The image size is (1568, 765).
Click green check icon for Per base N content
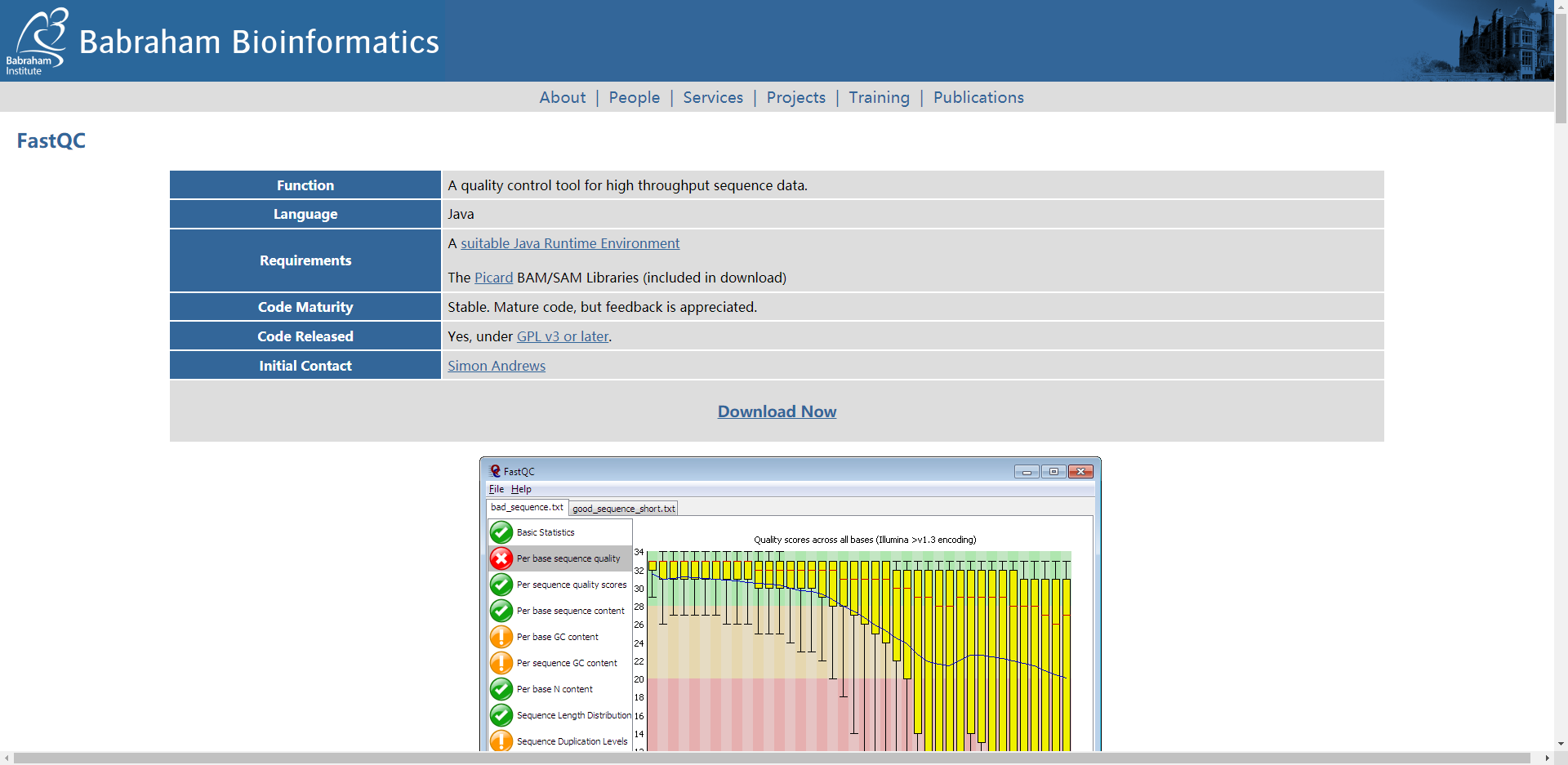(x=501, y=689)
